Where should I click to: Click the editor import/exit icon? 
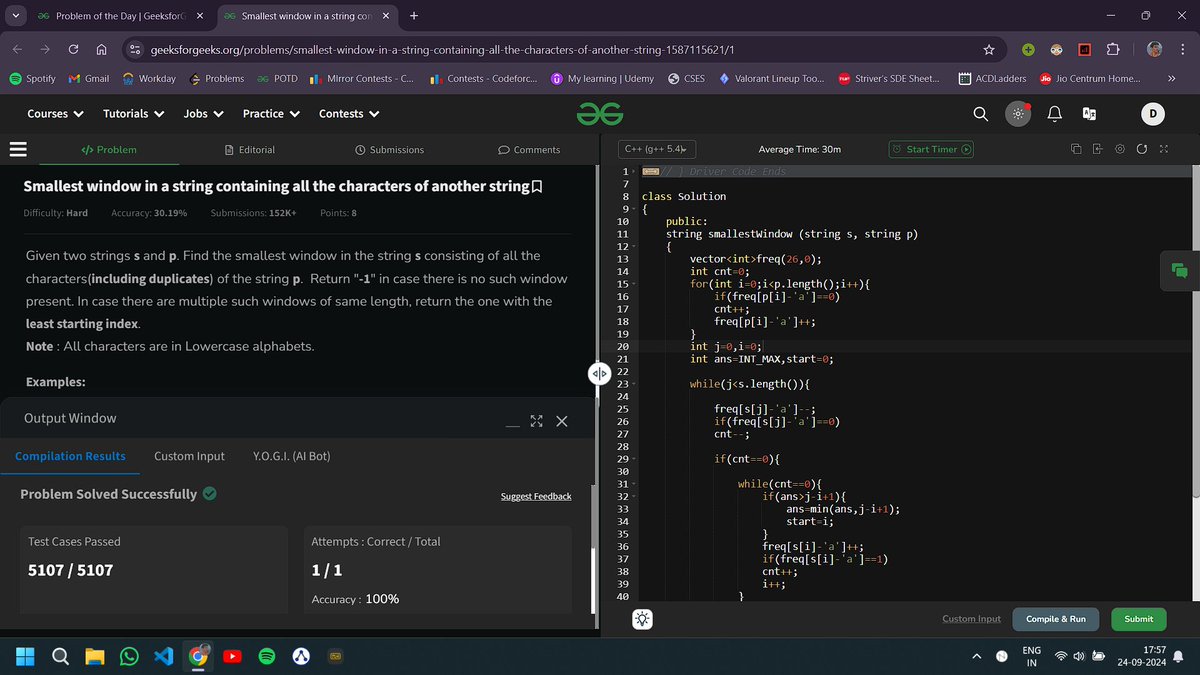point(1097,149)
